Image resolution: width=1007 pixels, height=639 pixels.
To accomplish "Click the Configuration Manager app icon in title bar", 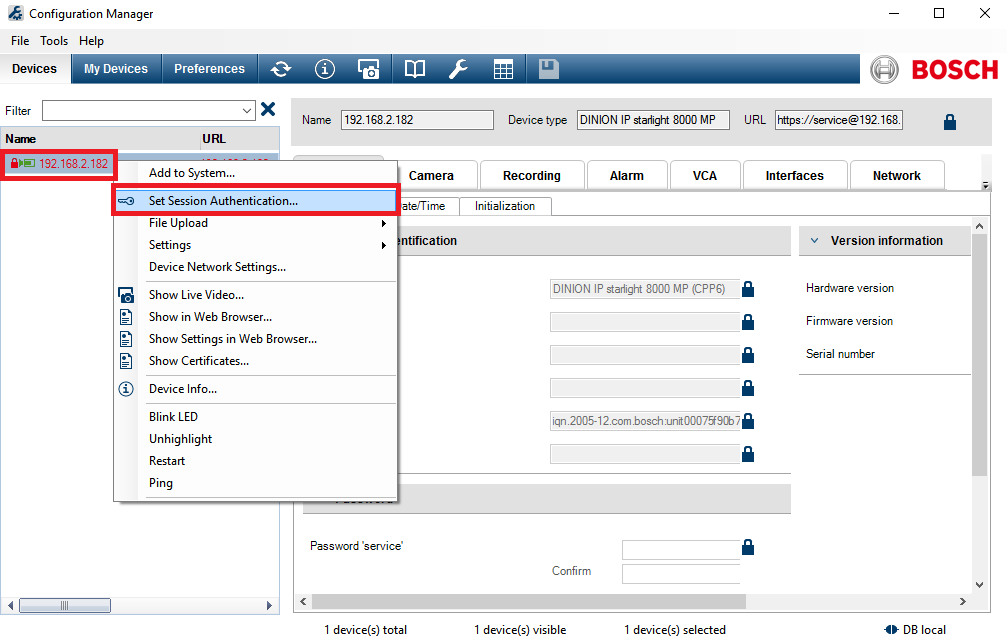I will (x=15, y=13).
